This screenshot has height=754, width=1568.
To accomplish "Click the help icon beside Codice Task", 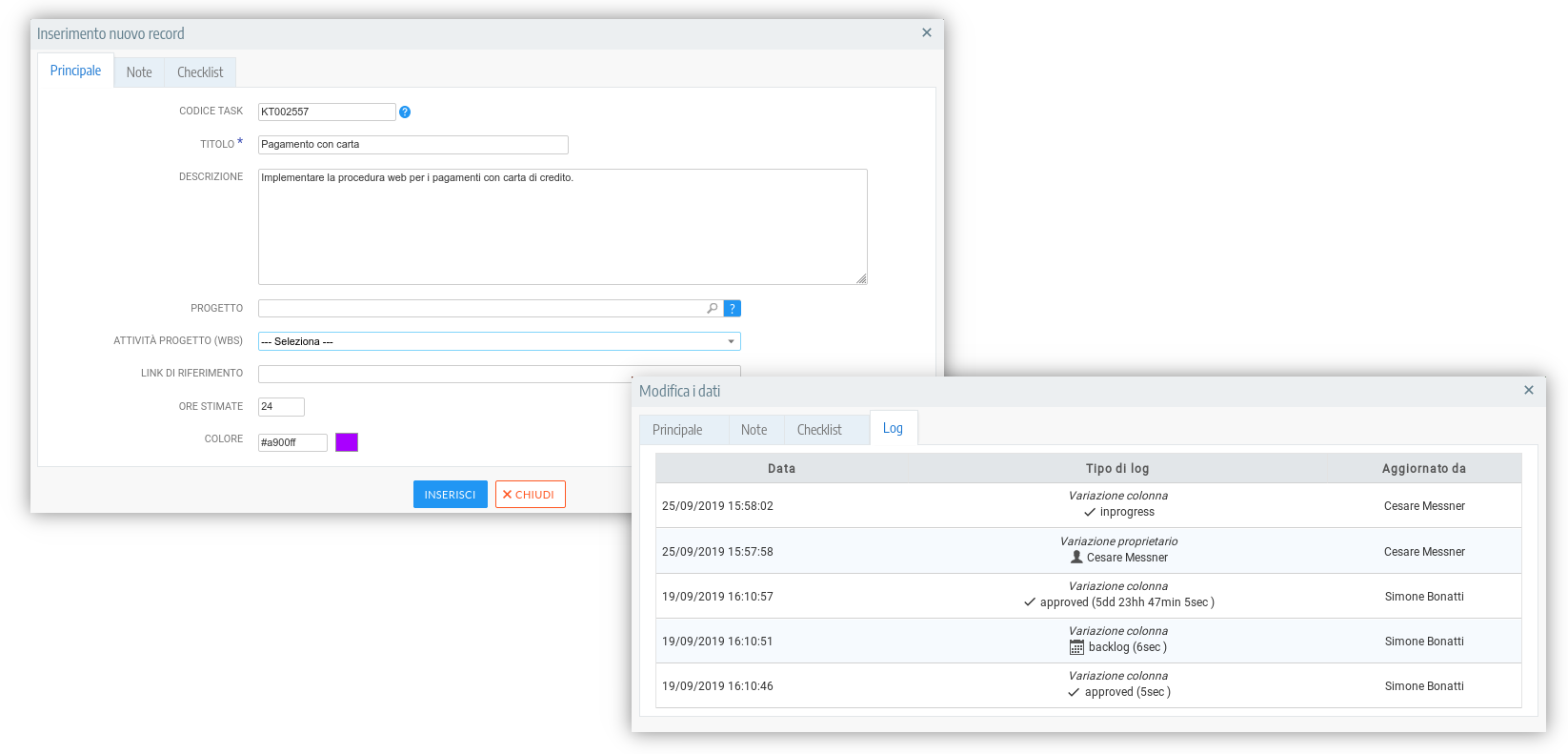I will pyautogui.click(x=405, y=112).
